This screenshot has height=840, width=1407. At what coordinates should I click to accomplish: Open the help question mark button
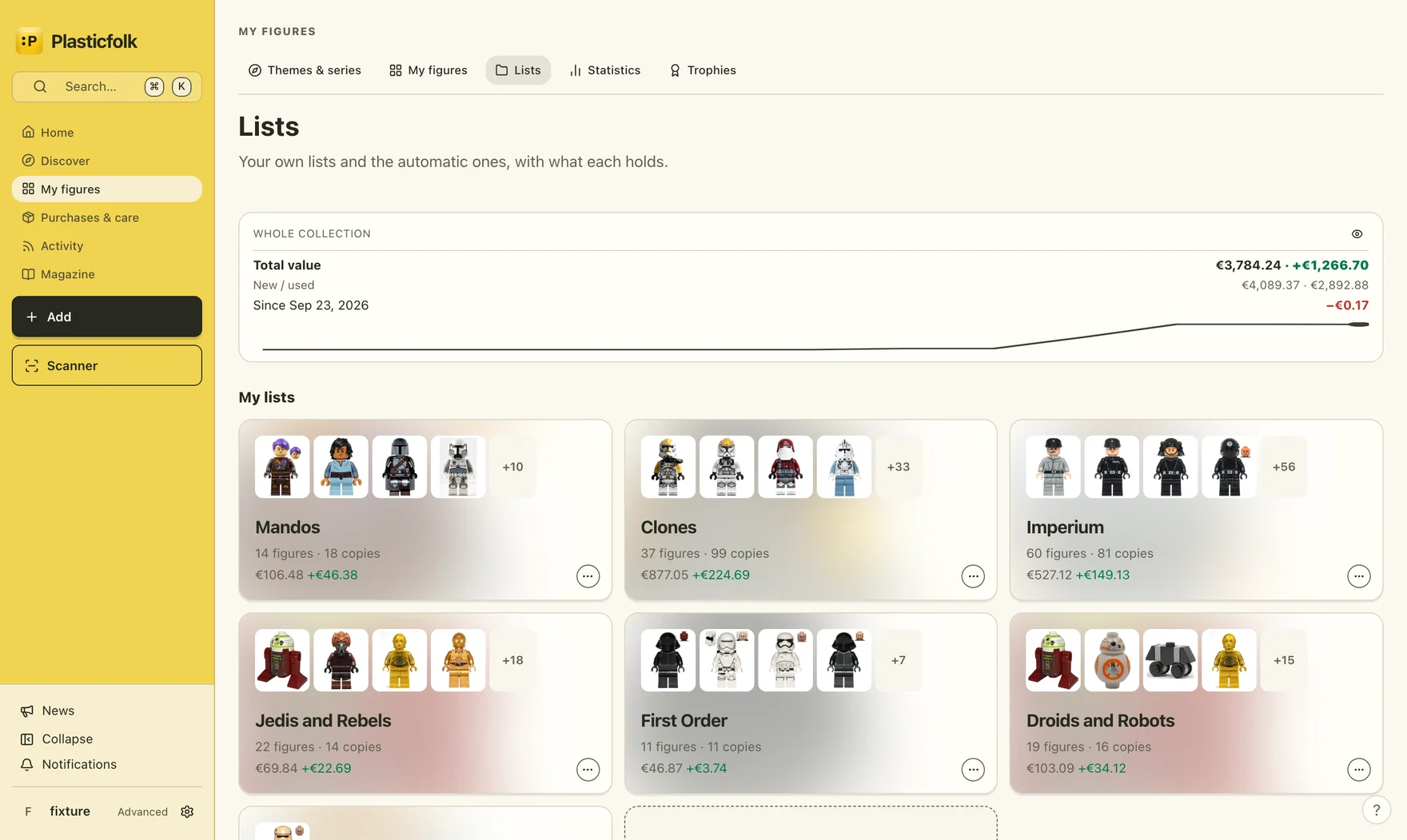(x=1376, y=810)
